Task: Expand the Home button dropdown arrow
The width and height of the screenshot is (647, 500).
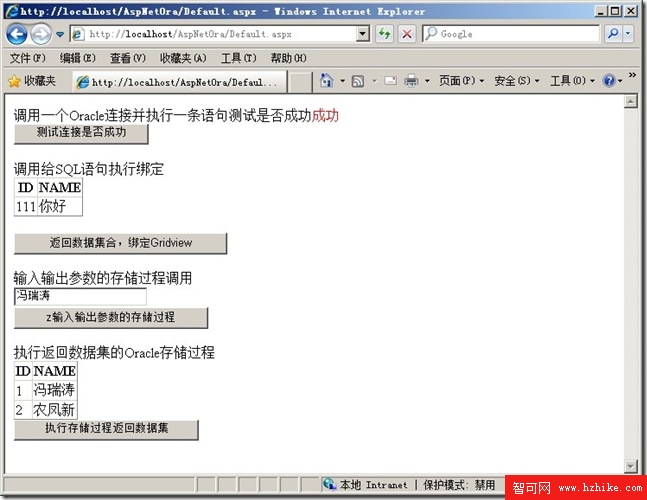Action: (x=342, y=81)
